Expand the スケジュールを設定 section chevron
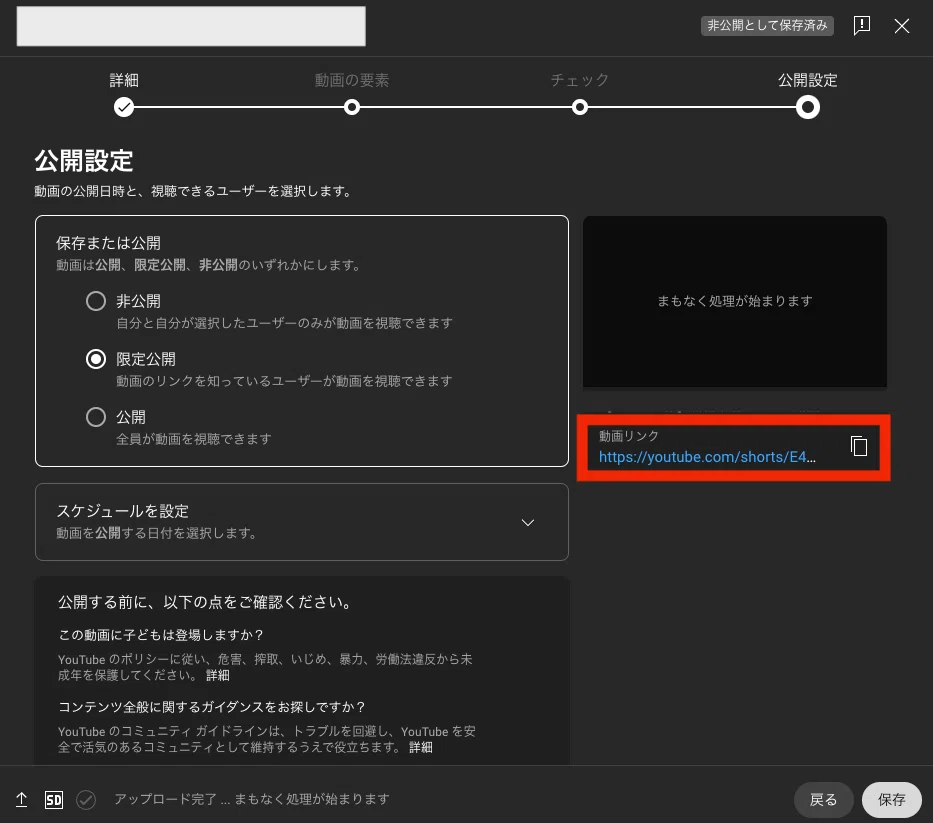The image size is (933, 823). click(527, 522)
